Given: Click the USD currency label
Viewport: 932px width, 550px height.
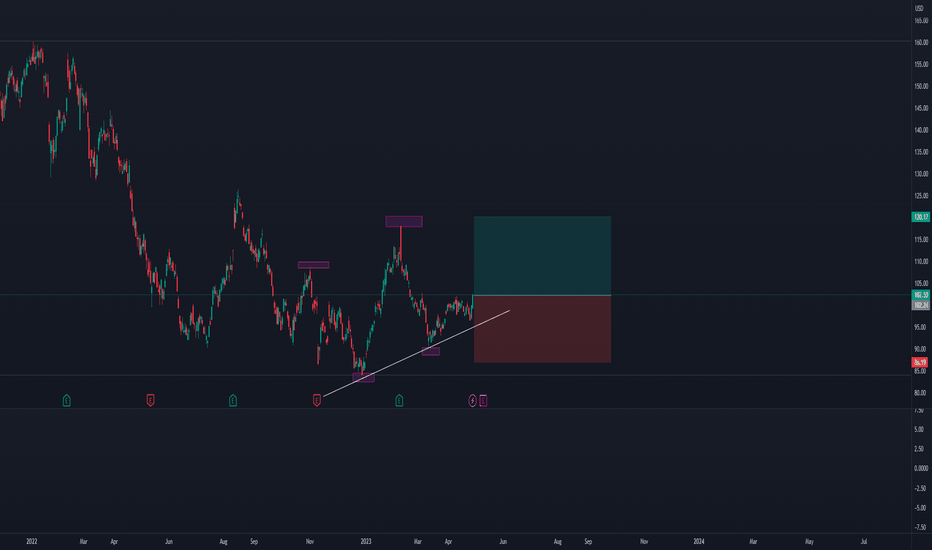Looking at the screenshot, I should tap(920, 8).
